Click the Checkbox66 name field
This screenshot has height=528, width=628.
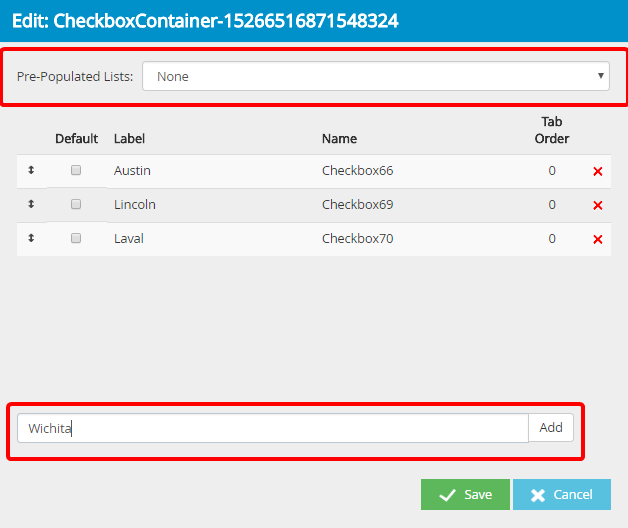pos(358,171)
